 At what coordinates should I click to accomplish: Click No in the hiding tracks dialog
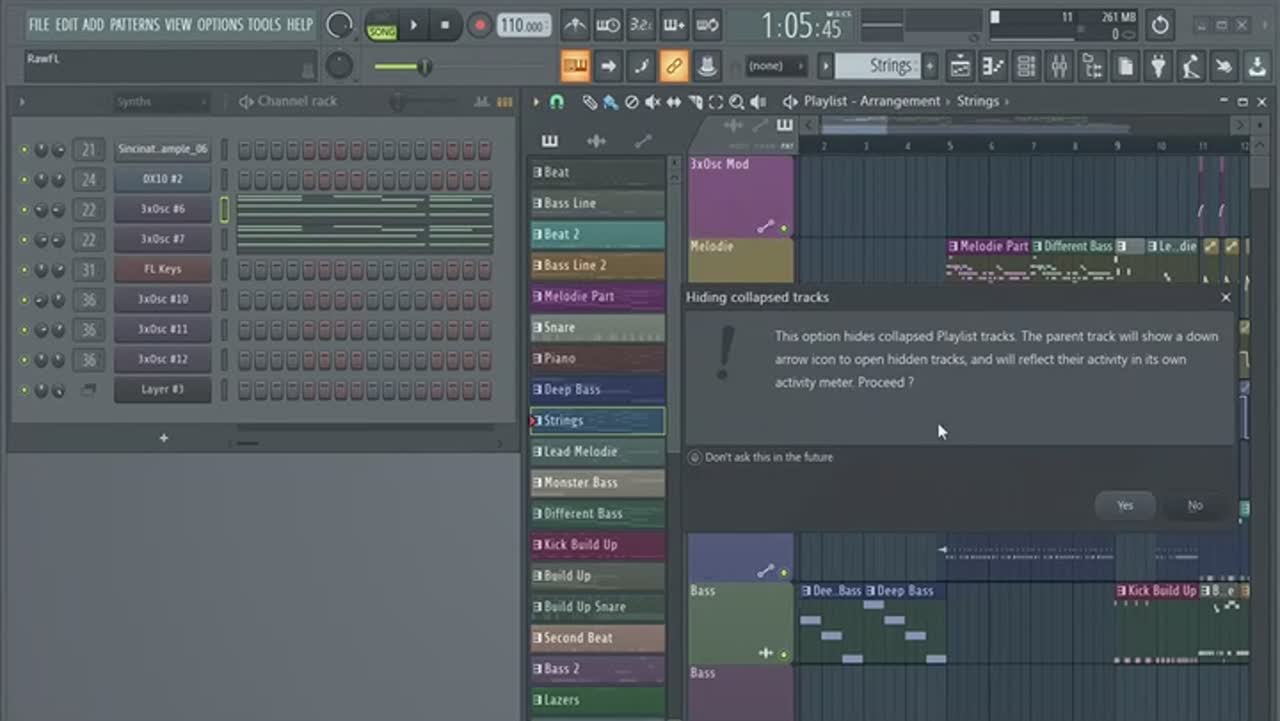1195,506
